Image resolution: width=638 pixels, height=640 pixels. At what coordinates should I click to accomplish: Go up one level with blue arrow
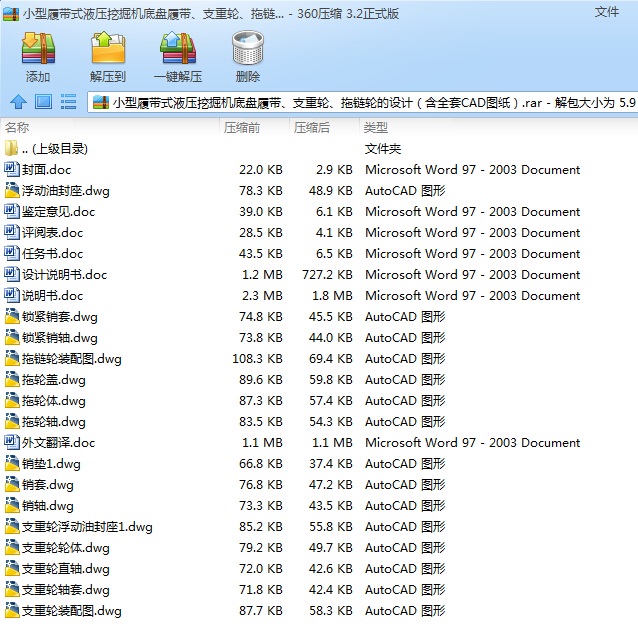pyautogui.click(x=18, y=102)
